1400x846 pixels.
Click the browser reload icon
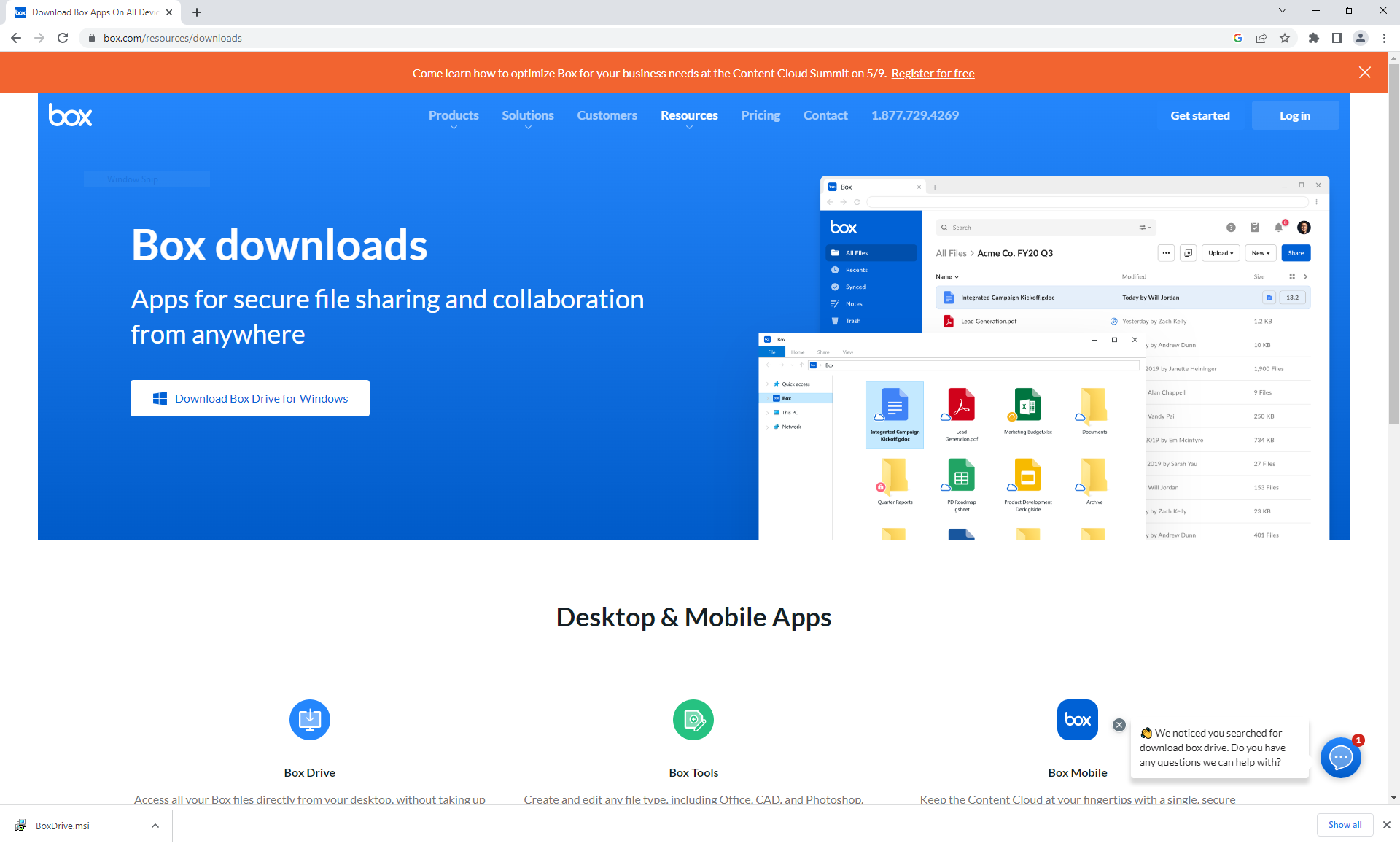[x=63, y=38]
